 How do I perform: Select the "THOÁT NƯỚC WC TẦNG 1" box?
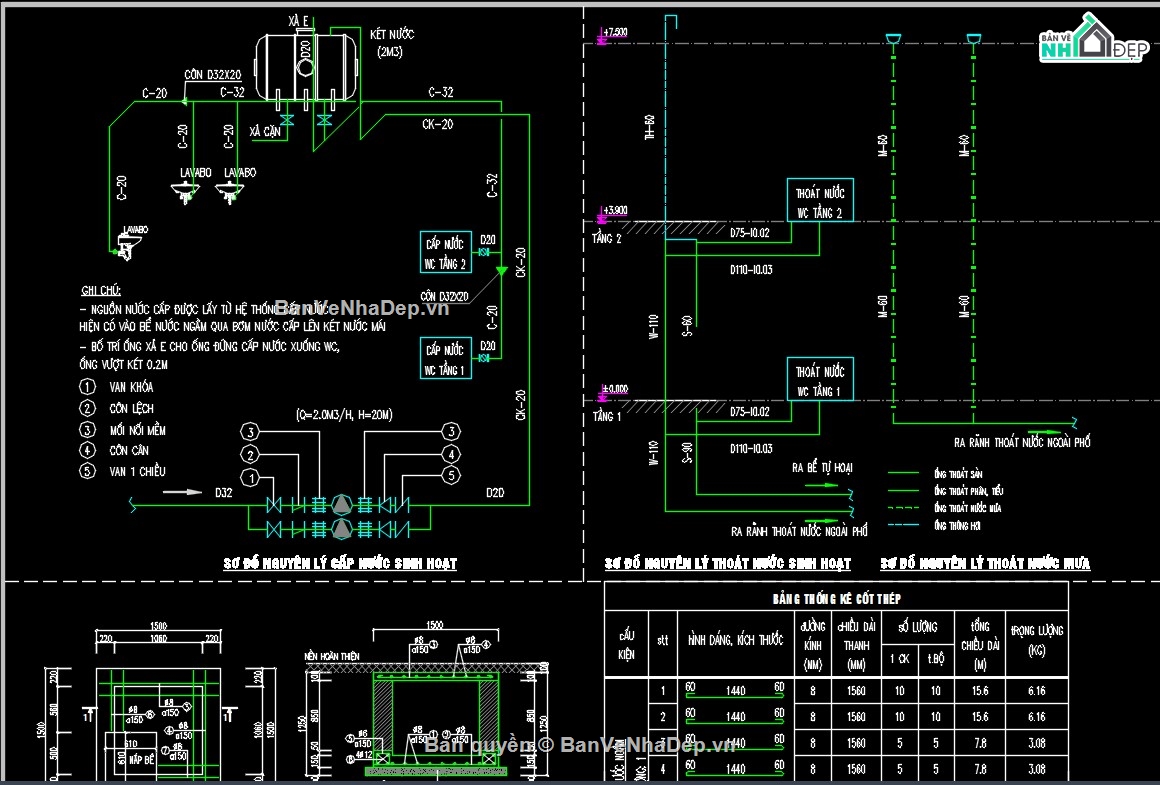pos(820,380)
